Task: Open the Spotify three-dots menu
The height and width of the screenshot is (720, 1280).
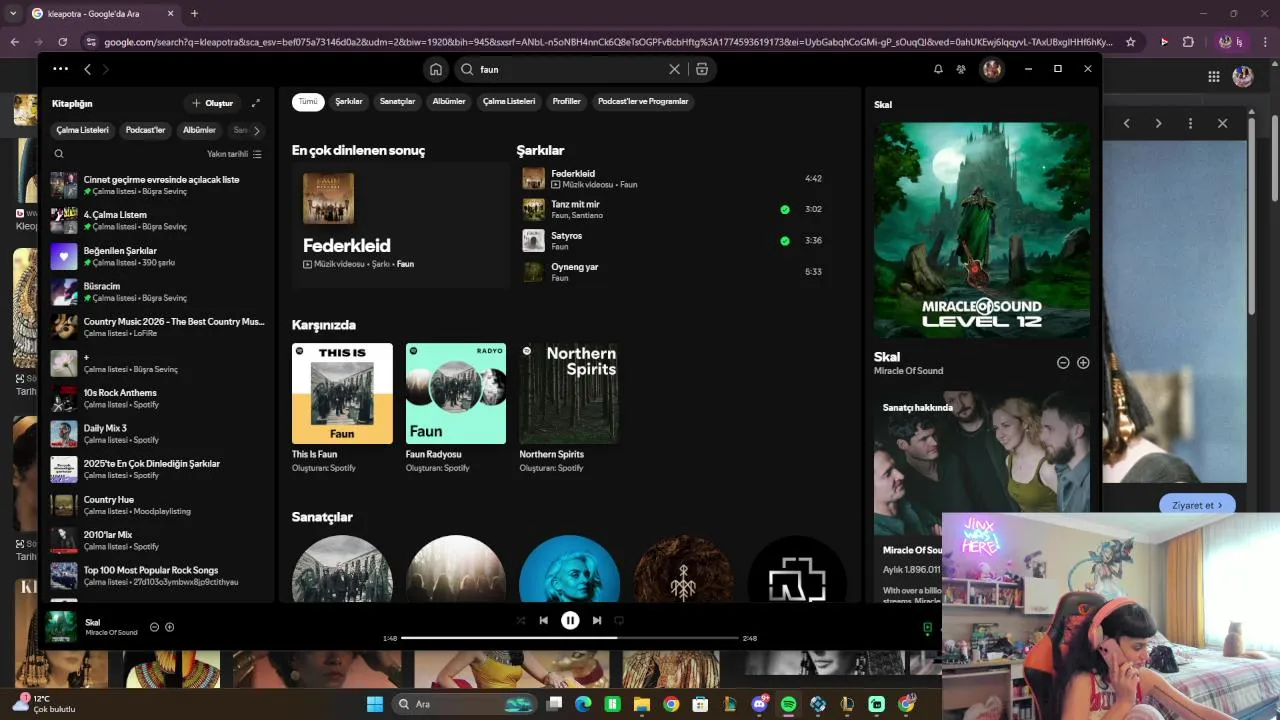Action: coord(60,69)
